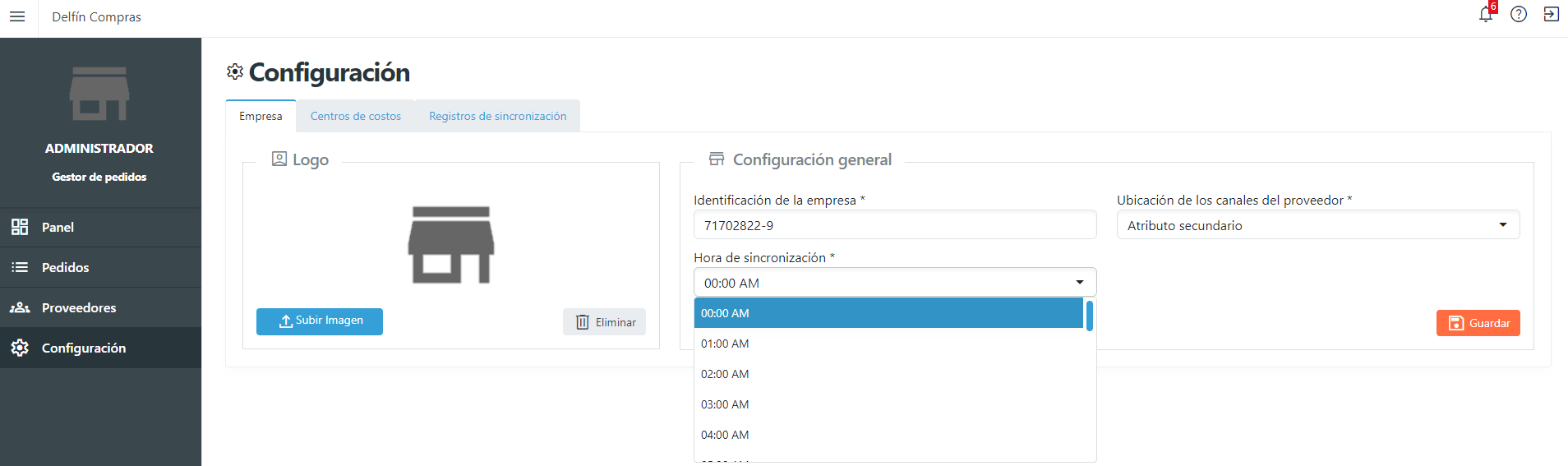Open Pedidos in the sidebar

[x=66, y=267]
